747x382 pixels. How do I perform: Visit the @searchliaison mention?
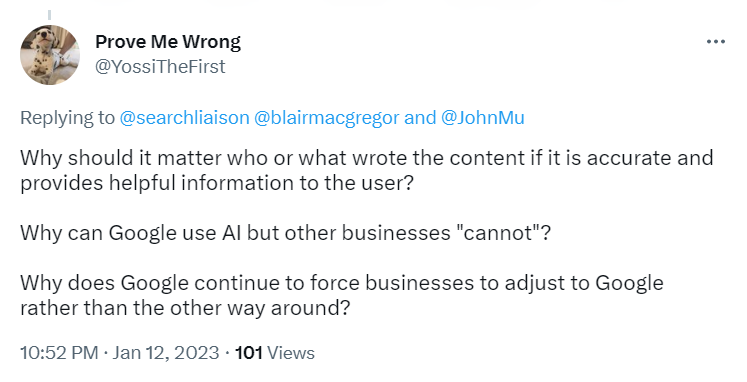(x=184, y=118)
